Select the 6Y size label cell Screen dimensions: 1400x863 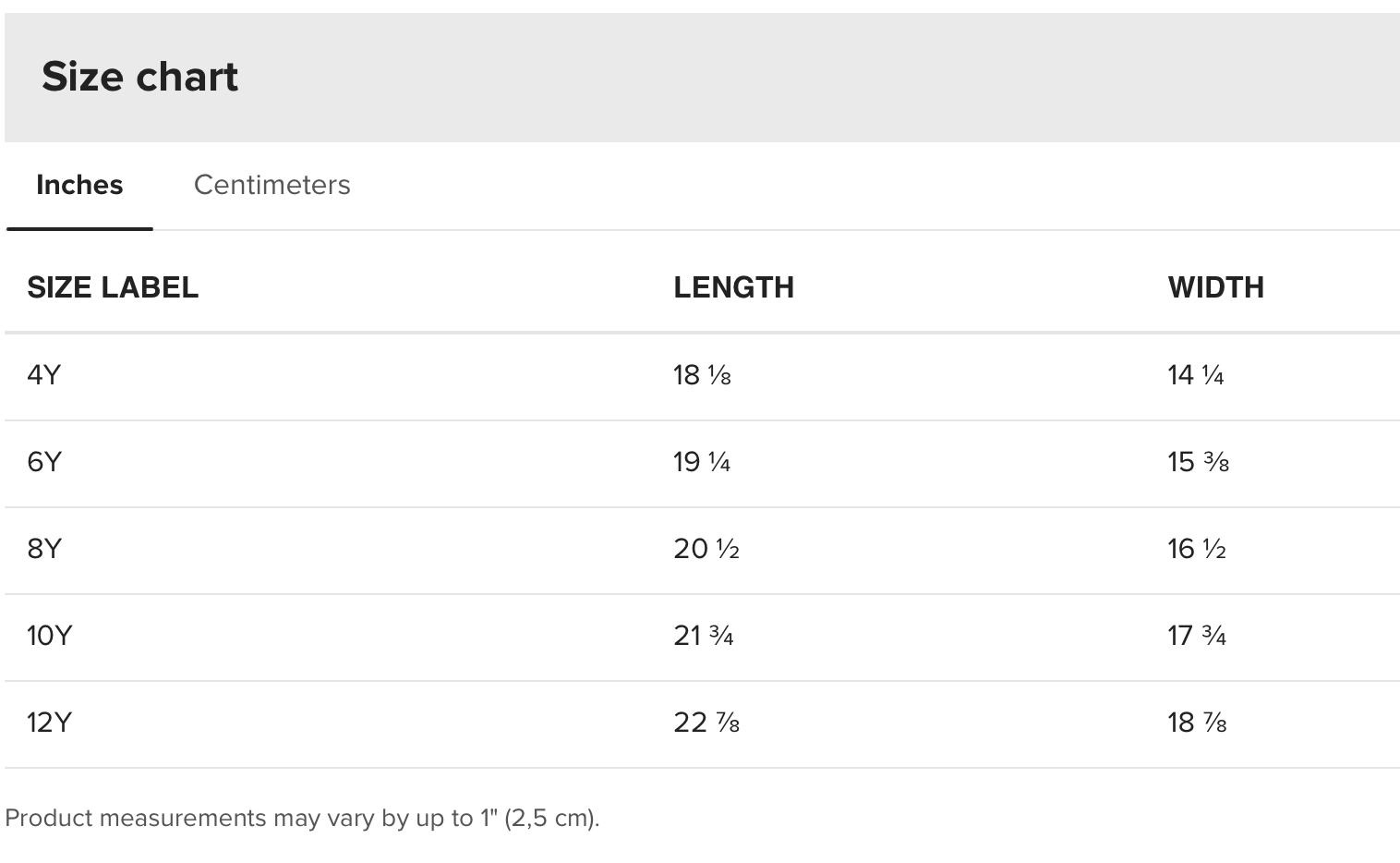point(44,462)
